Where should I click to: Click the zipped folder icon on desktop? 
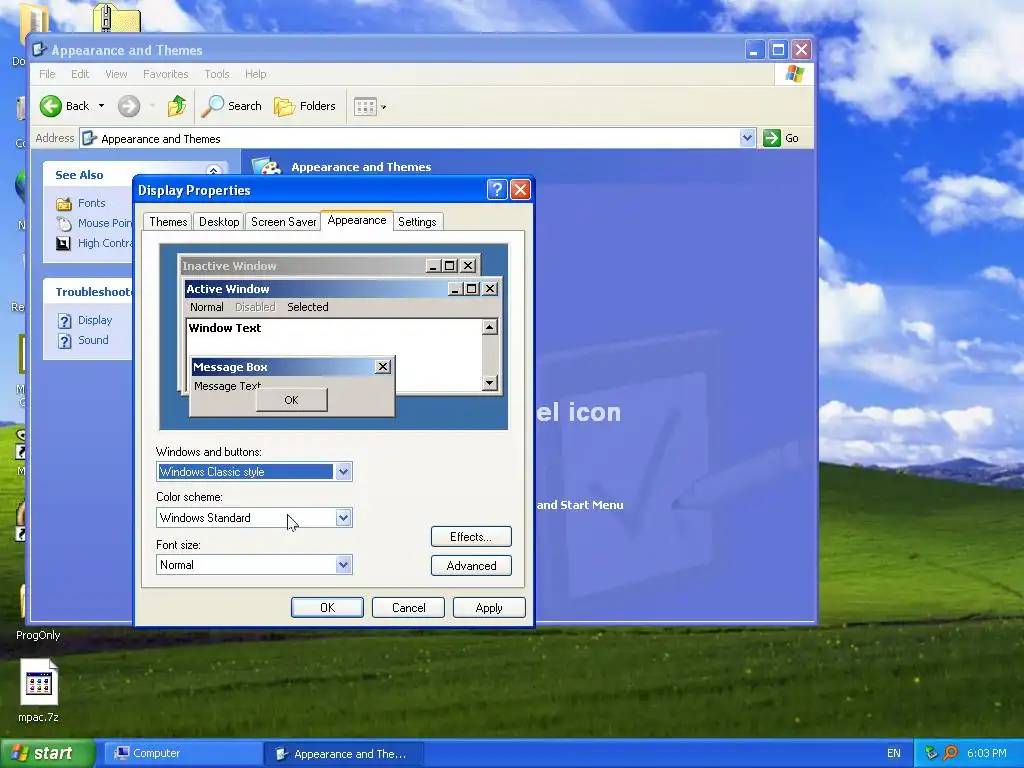click(116, 17)
